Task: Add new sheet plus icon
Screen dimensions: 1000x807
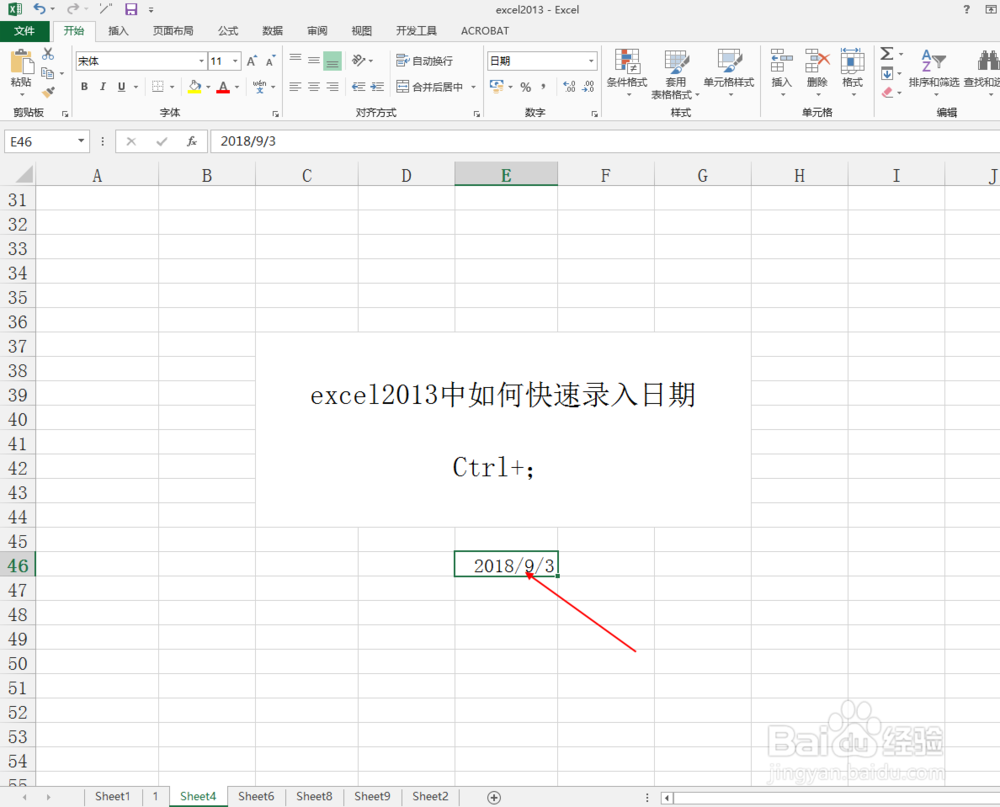Action: [x=494, y=797]
